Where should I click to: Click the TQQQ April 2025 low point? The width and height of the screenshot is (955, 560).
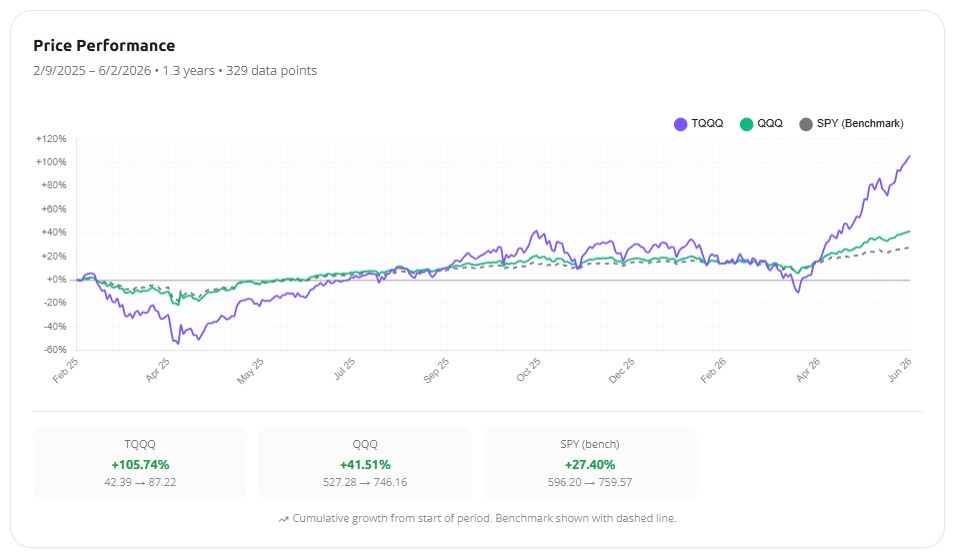(177, 344)
